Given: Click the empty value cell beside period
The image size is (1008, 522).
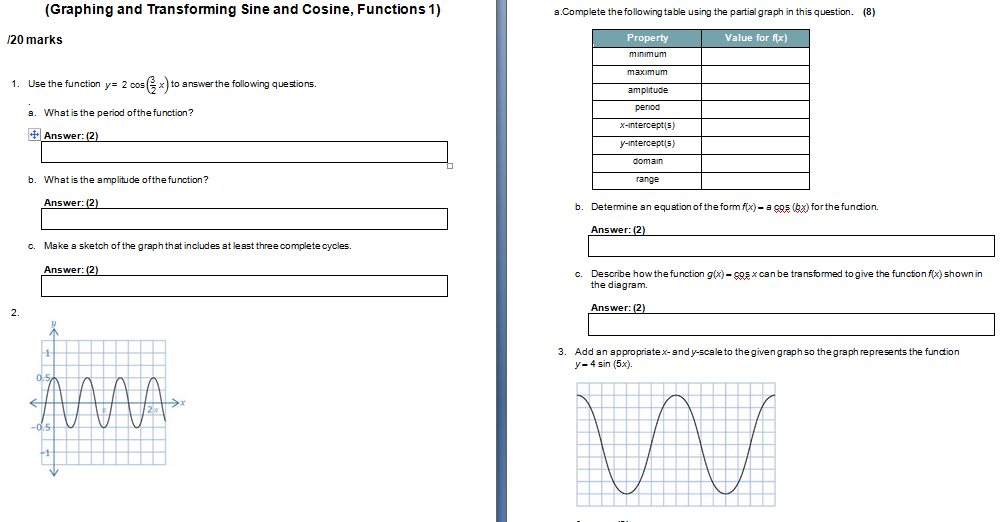Looking at the screenshot, I should pyautogui.click(x=755, y=109).
